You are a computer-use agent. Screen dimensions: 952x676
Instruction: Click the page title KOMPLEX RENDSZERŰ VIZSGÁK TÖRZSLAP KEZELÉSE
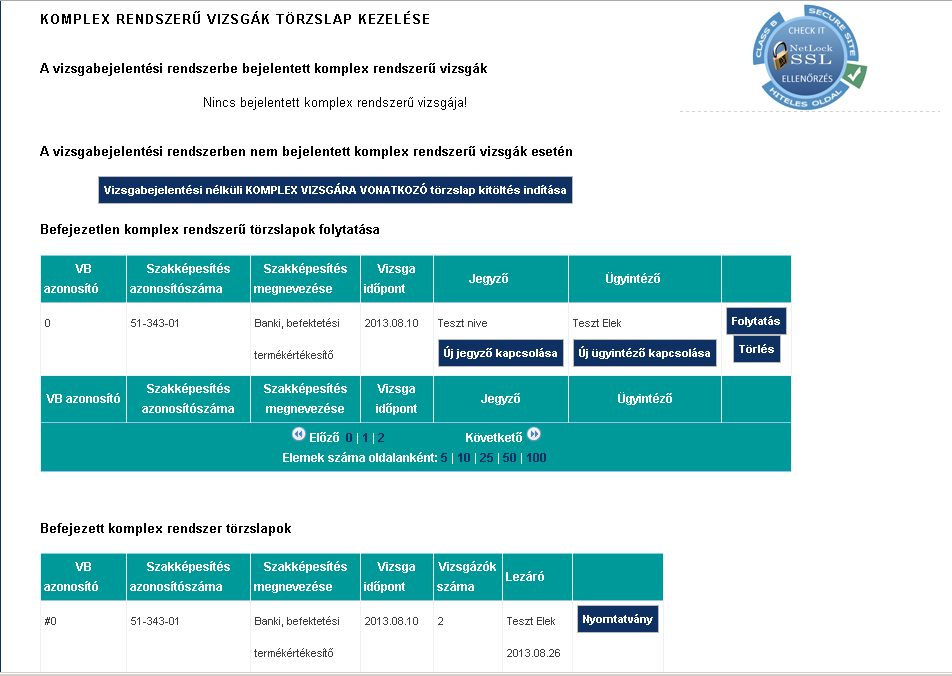235,19
